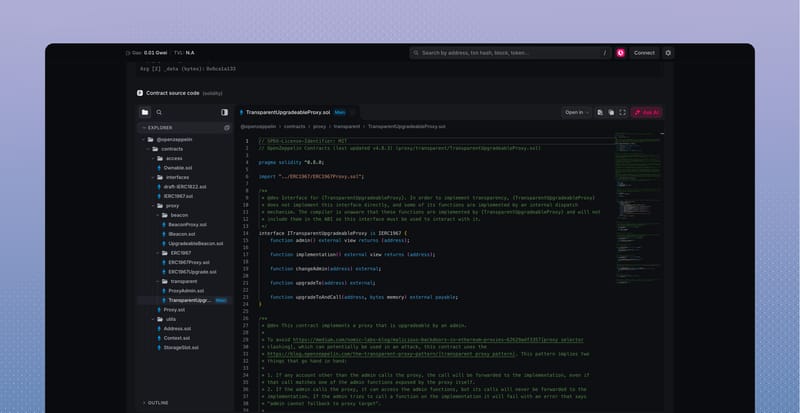Click the pragma solidity ^0.8.0 line
This screenshot has height=413, width=800.
(291, 162)
